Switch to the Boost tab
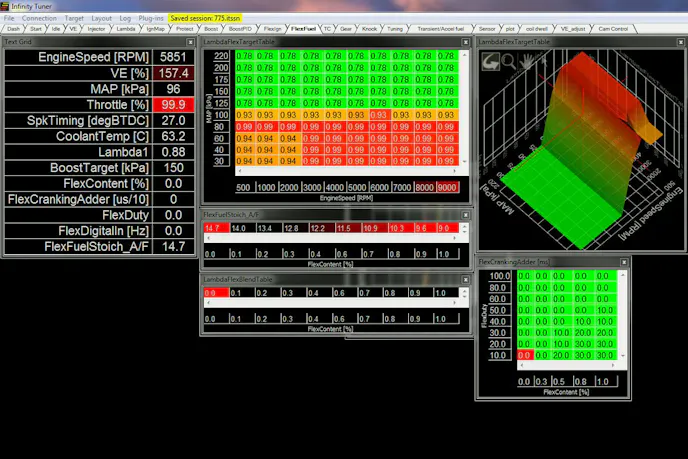Viewport: 688px width, 459px height. tap(211, 29)
